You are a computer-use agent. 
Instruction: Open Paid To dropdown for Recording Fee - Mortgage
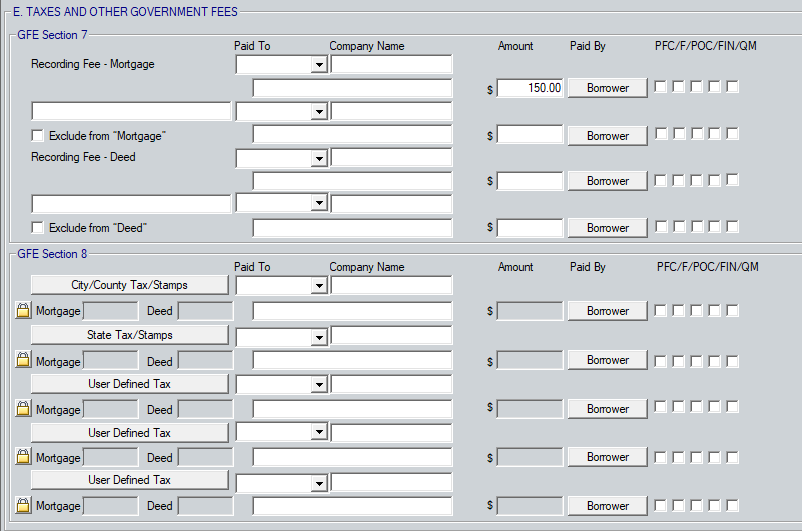tap(319, 65)
